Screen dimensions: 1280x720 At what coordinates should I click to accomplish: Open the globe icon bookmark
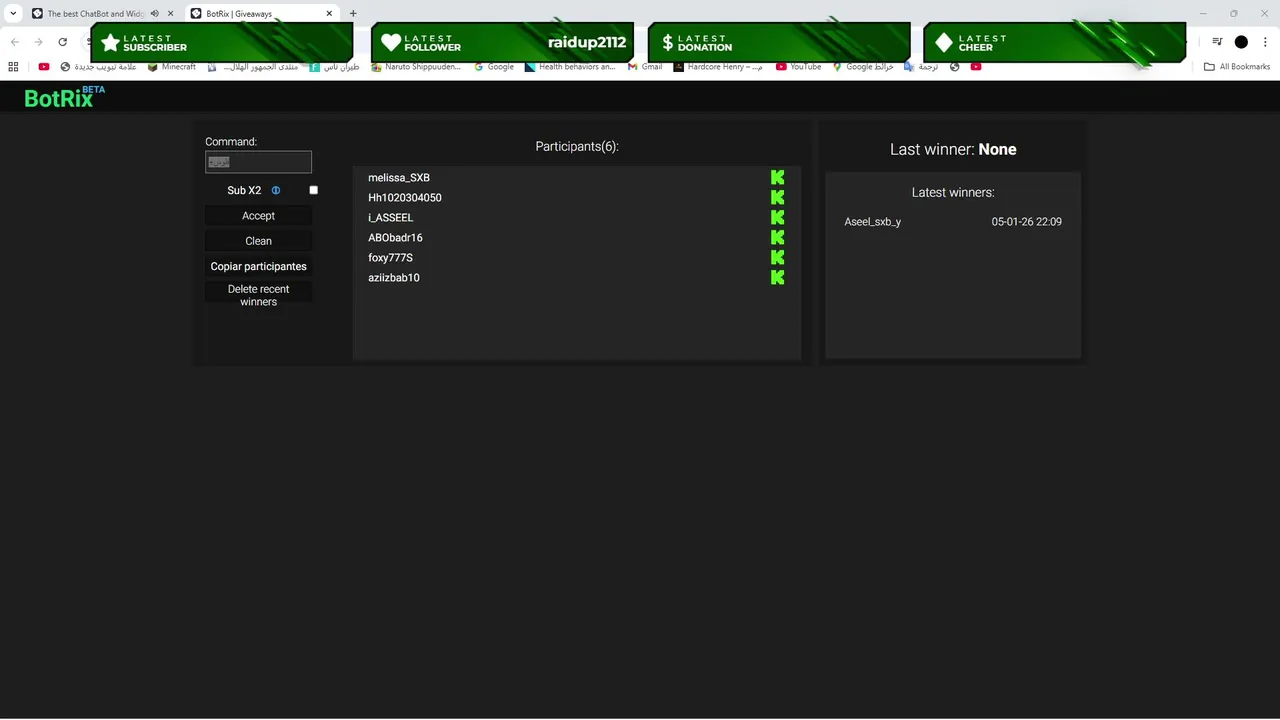point(954,67)
